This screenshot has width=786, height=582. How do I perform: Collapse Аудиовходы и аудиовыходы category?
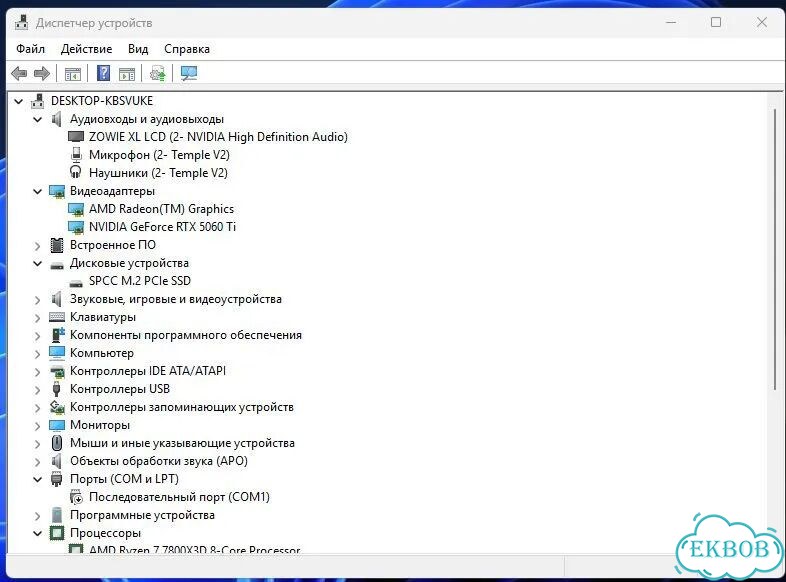[38, 119]
